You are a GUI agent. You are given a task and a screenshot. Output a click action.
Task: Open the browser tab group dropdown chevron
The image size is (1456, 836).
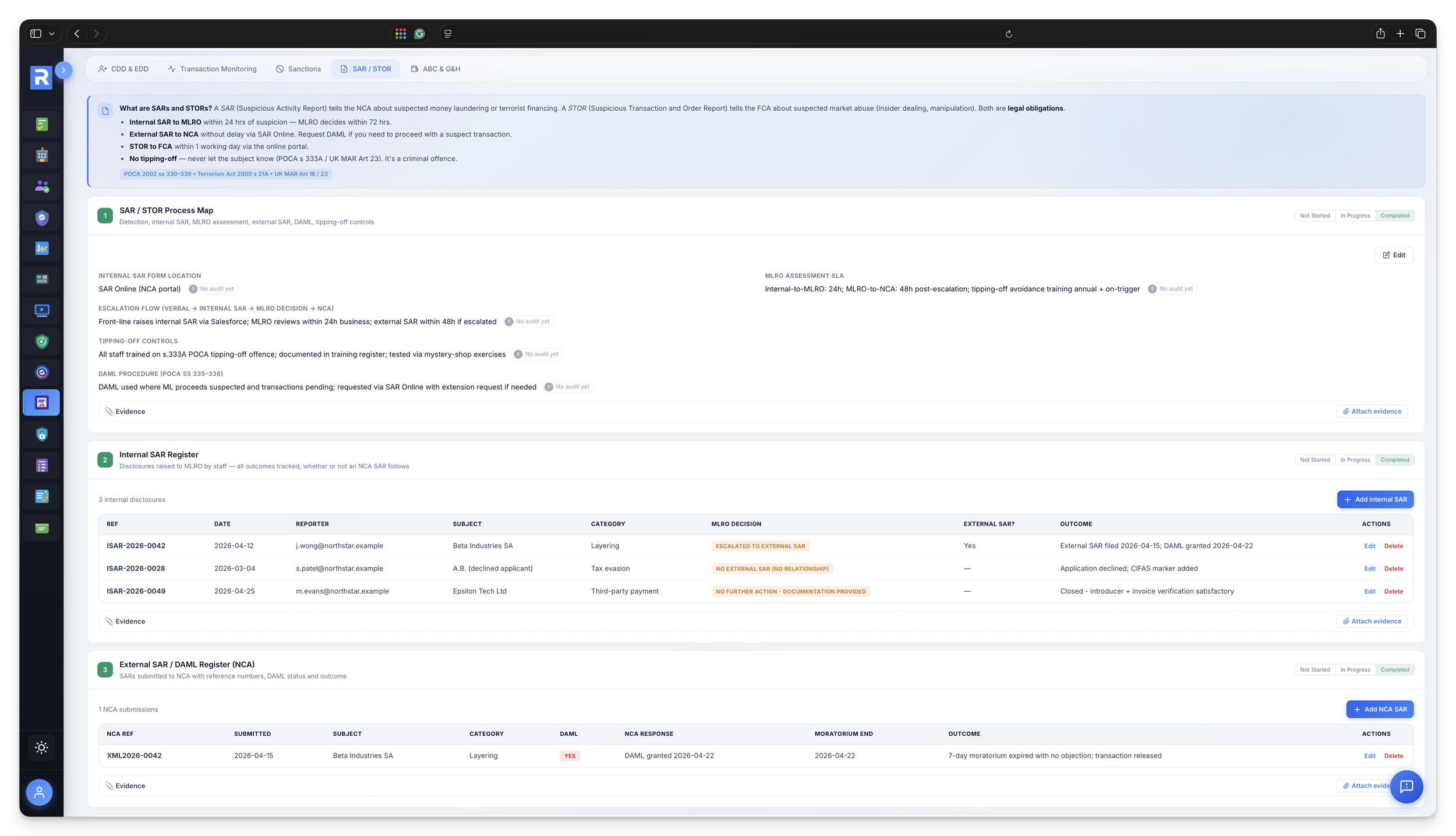pyautogui.click(x=52, y=34)
